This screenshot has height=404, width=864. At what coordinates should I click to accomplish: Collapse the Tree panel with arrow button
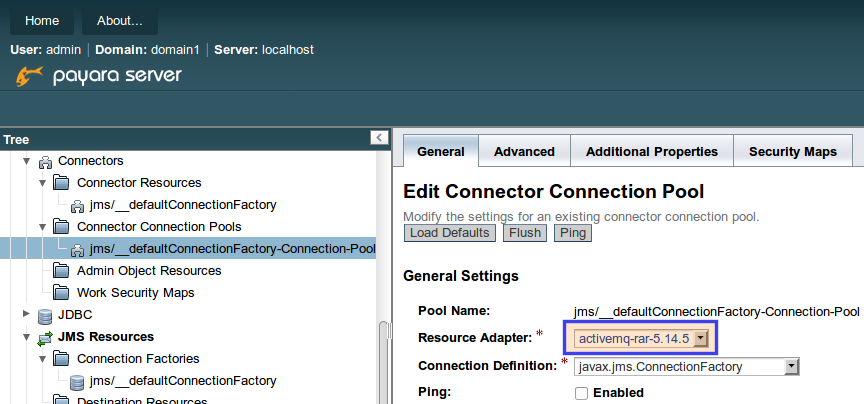tap(379, 138)
